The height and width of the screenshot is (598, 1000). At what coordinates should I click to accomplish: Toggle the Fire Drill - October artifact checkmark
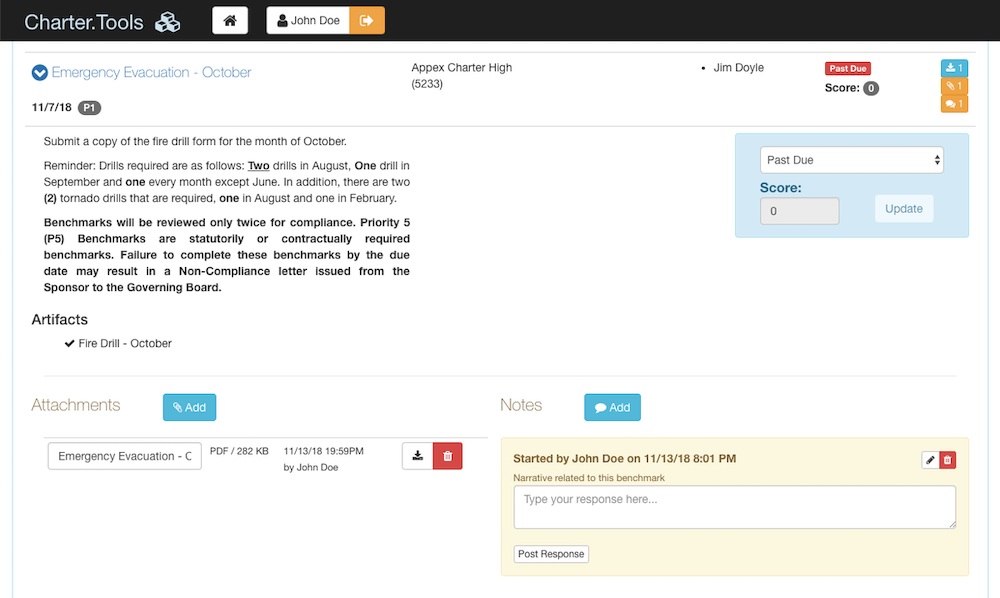(x=70, y=344)
